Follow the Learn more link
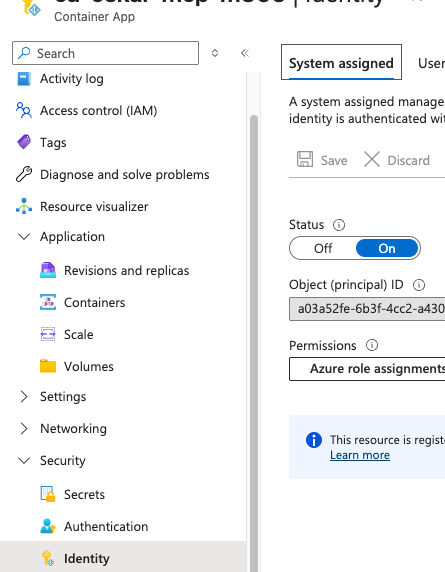Screen dimensions: 445x572 coord(360,455)
